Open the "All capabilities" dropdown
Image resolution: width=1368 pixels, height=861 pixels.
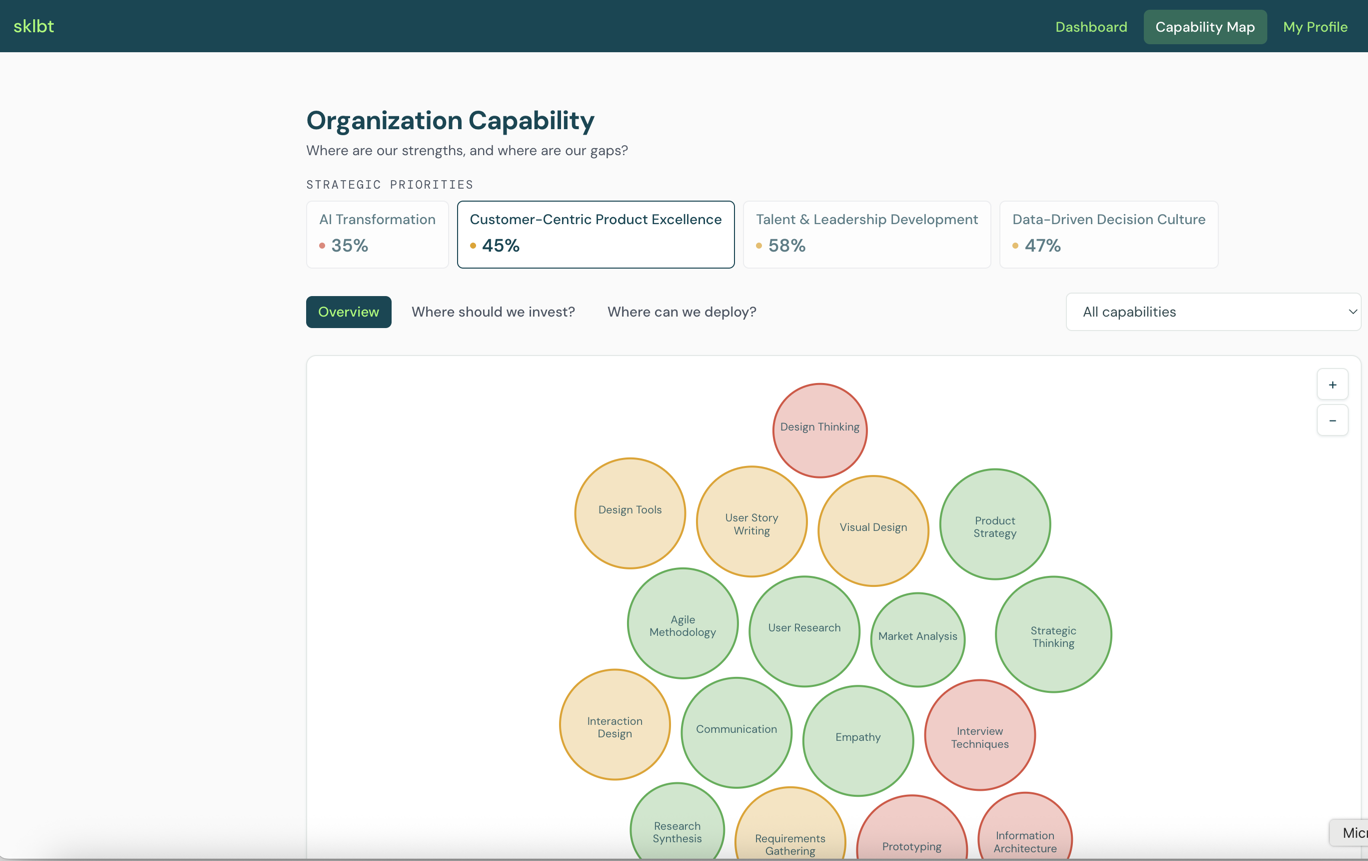click(1213, 312)
